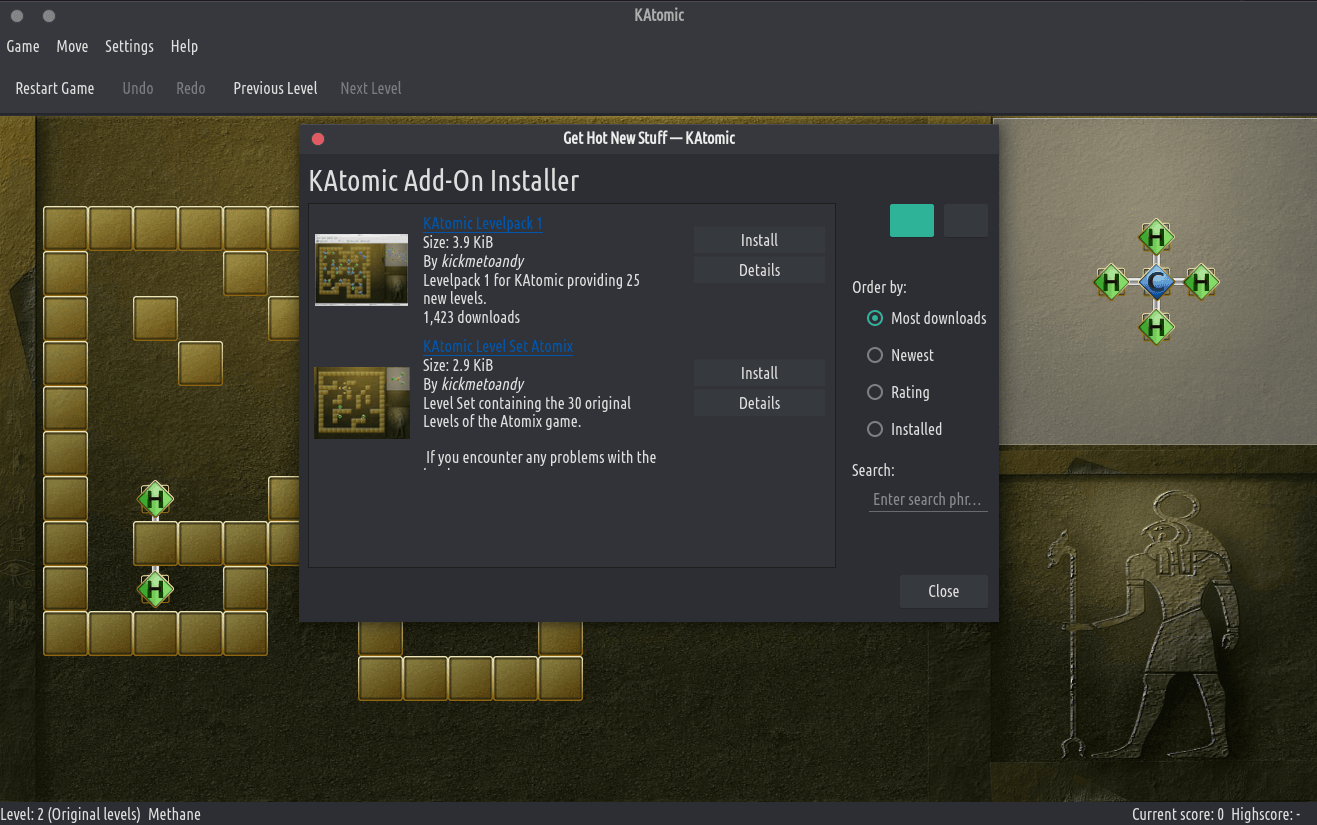Image resolution: width=1317 pixels, height=825 pixels.
Task: Order add-ons by Rating
Action: tap(875, 392)
